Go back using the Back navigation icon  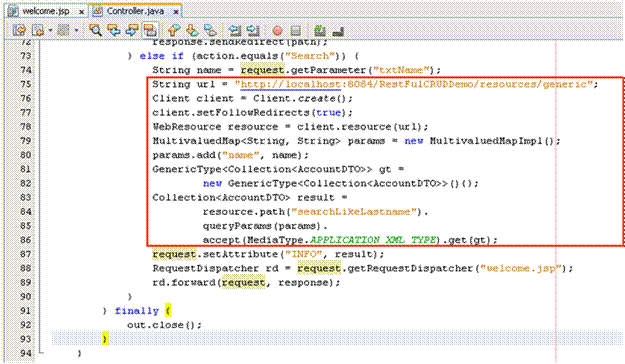[38, 30]
